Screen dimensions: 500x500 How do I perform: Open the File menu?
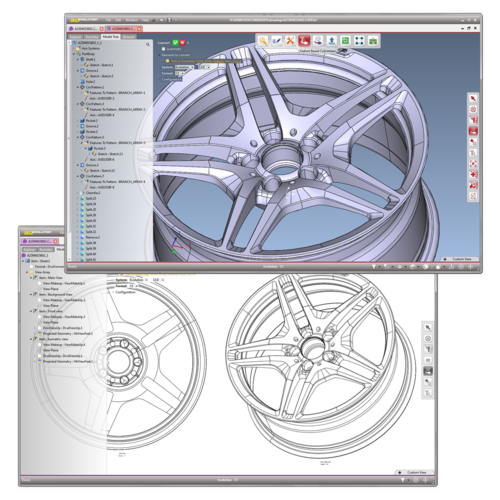(x=108, y=20)
